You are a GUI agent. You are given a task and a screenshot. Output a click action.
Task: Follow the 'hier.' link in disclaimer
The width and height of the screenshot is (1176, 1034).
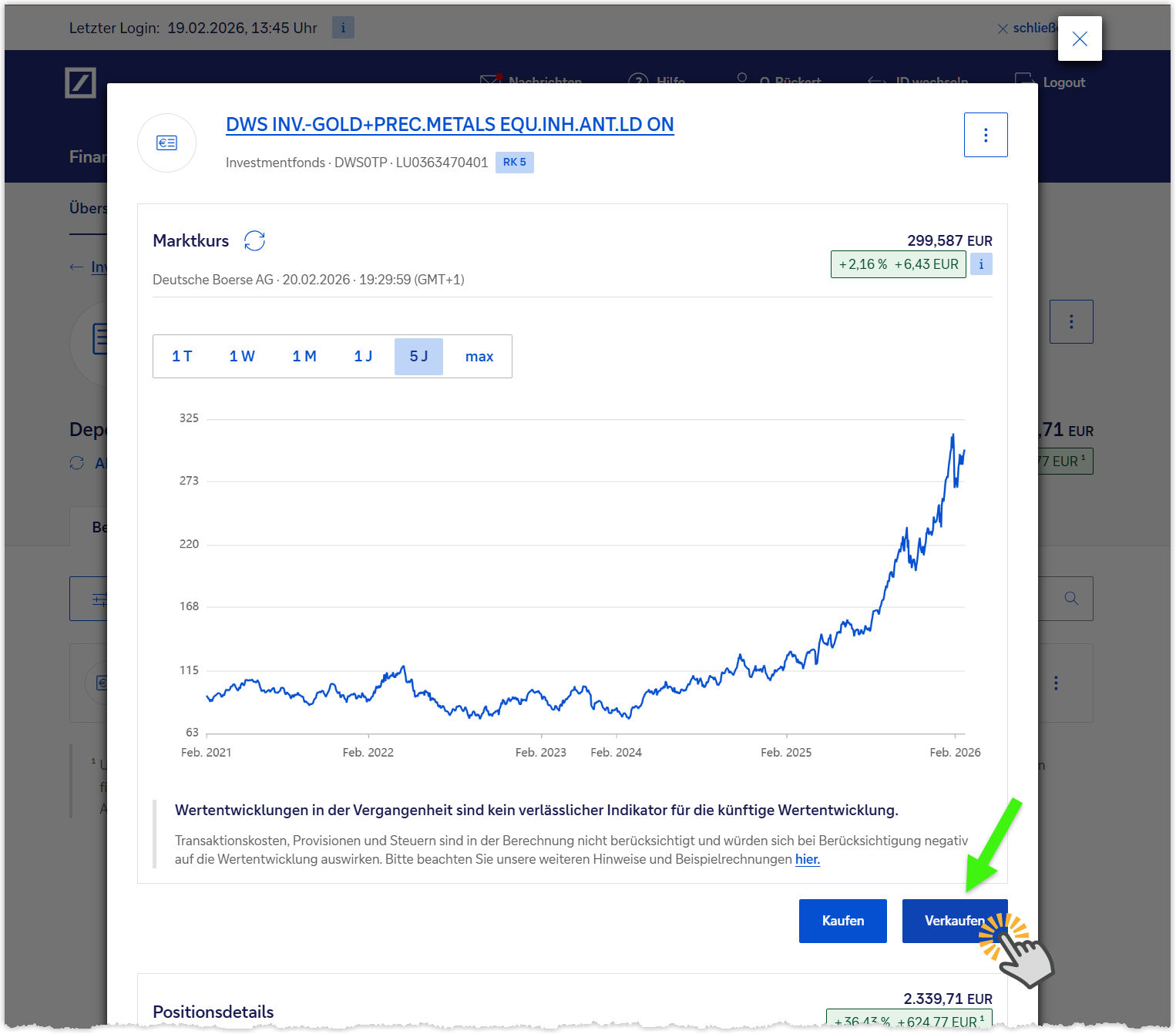(x=807, y=859)
